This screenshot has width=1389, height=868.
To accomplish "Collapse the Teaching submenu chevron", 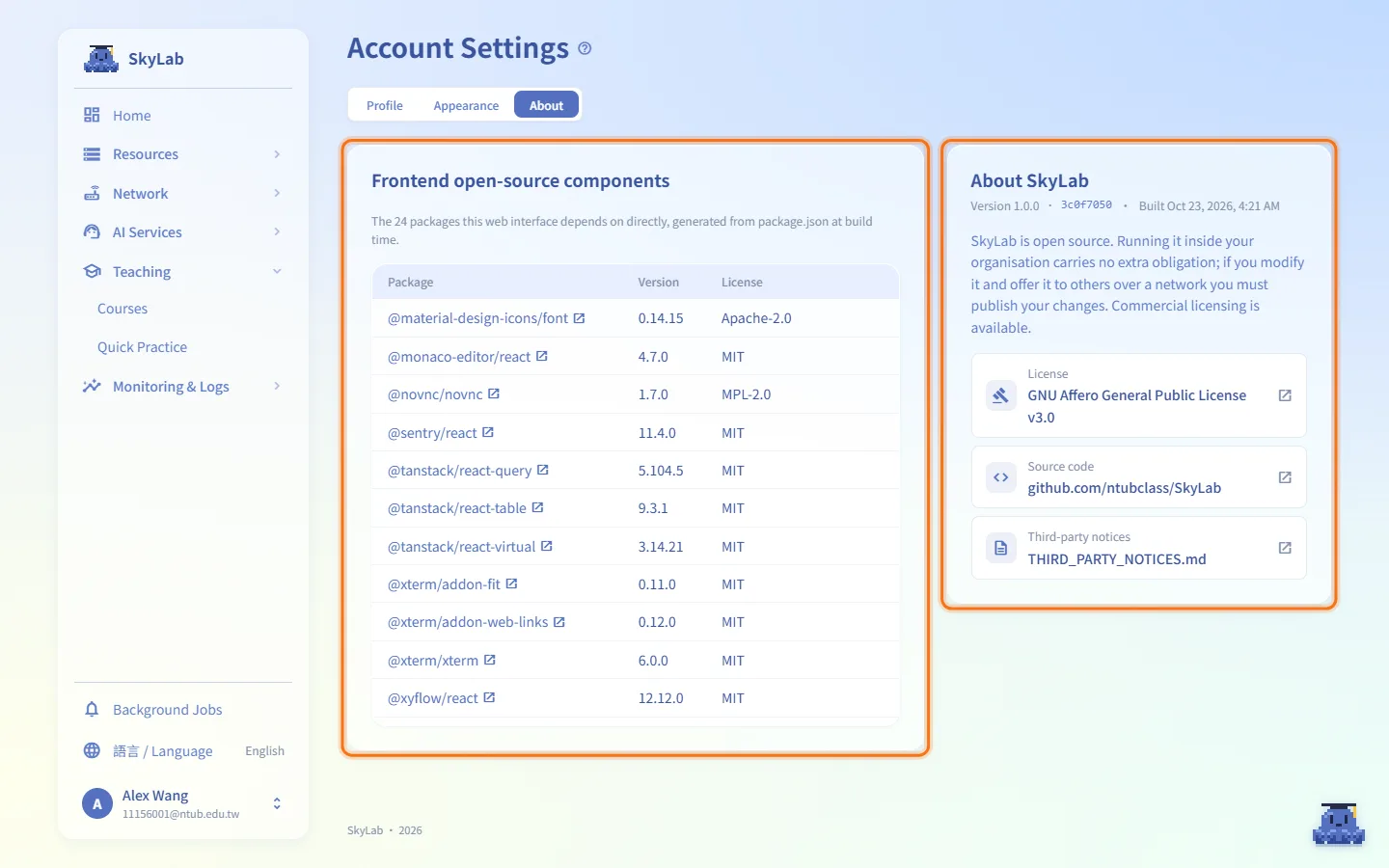I will coord(277,271).
